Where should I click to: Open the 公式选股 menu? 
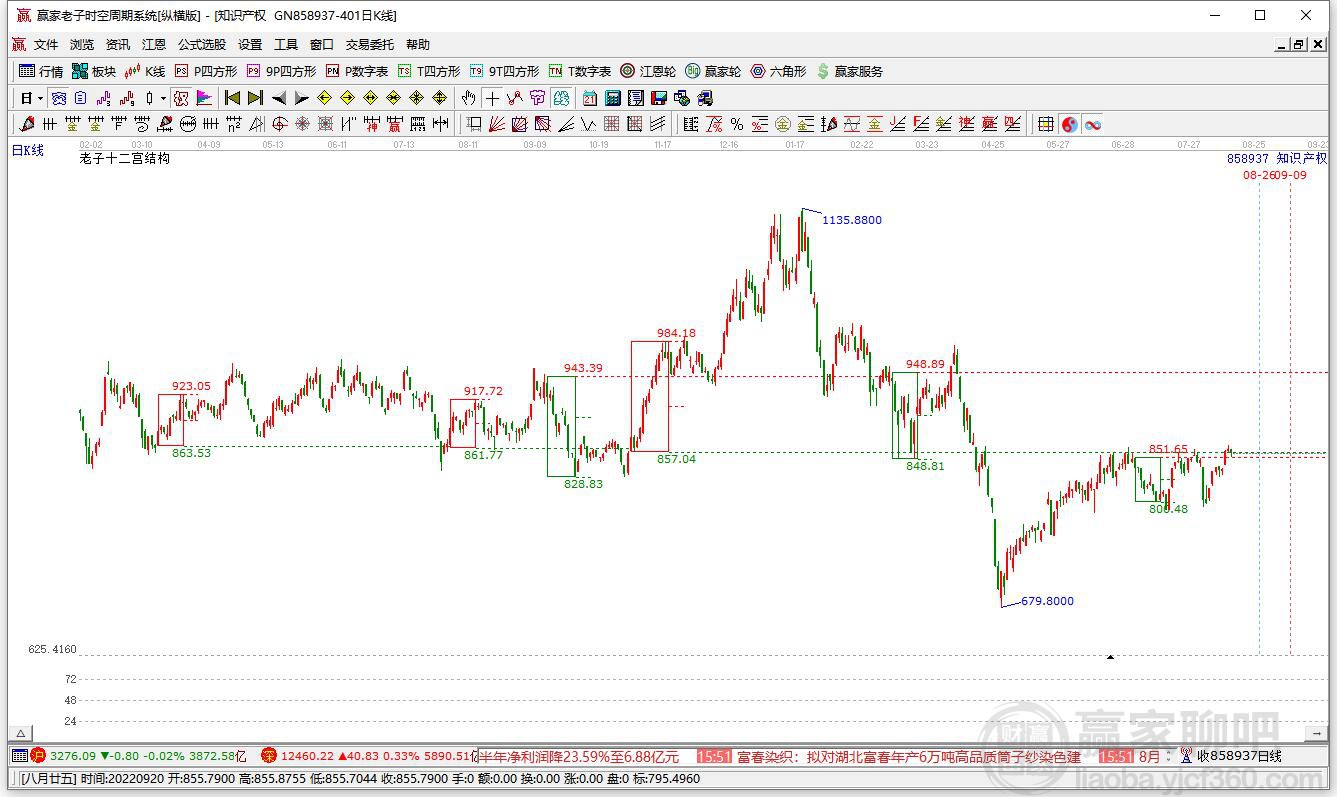(x=202, y=45)
